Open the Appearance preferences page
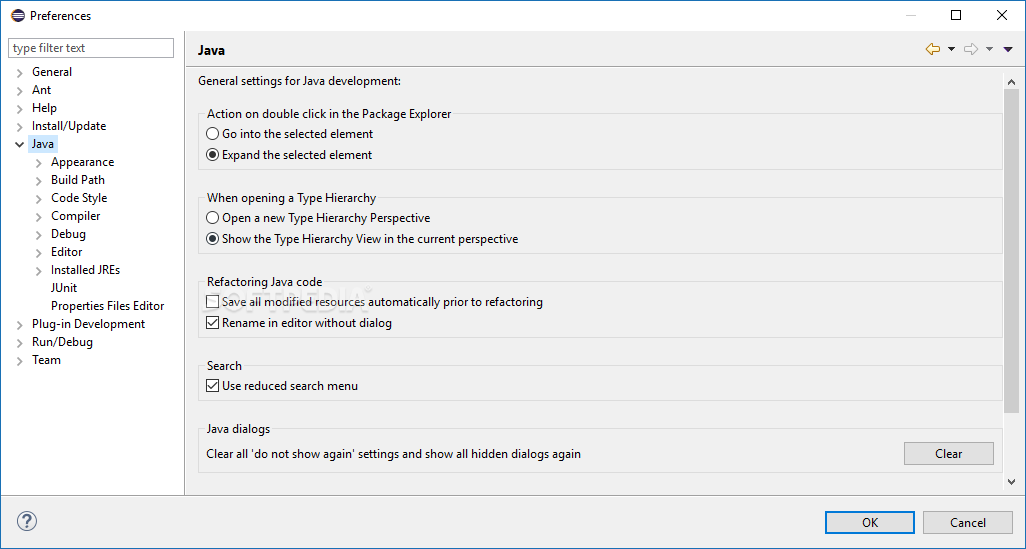Screen dimensions: 1026x549 tap(82, 162)
